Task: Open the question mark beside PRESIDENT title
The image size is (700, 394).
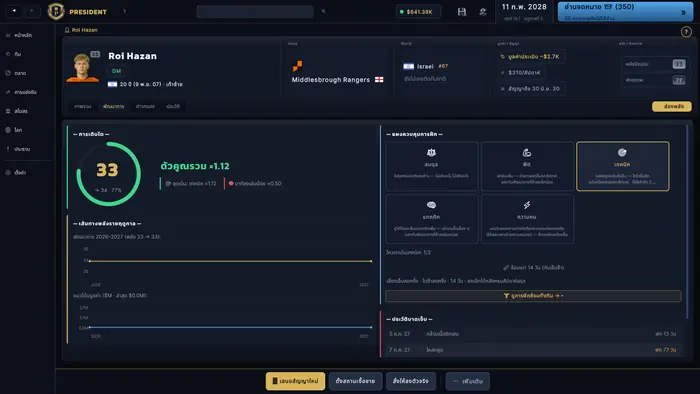Action: pos(124,12)
